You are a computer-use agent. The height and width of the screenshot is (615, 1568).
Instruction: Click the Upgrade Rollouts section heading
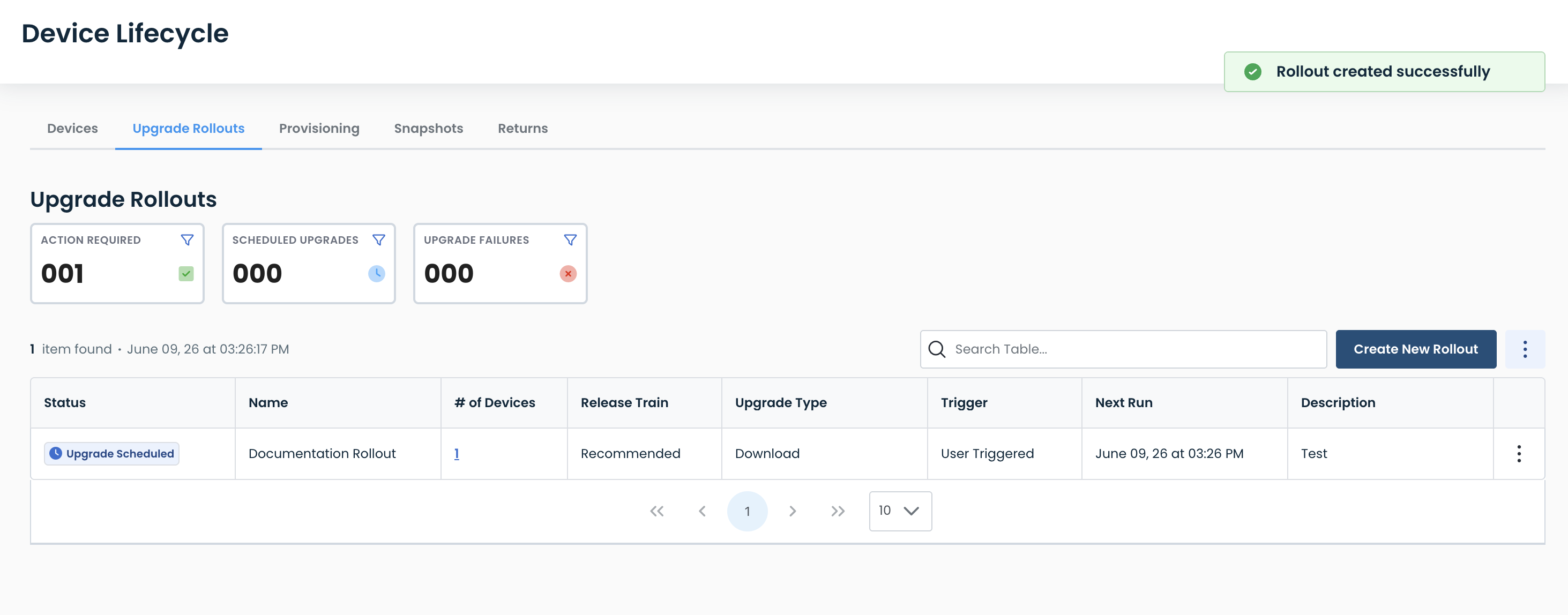coord(124,199)
